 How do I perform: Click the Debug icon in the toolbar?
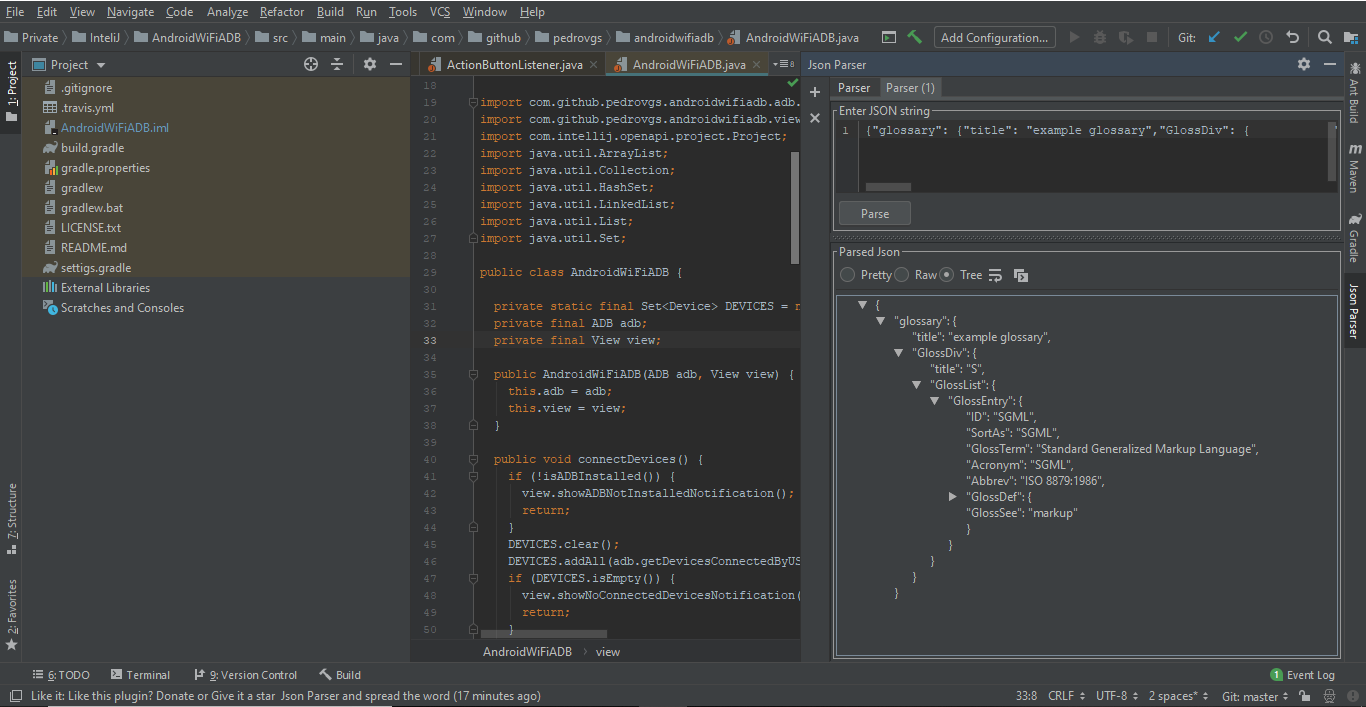coord(1099,36)
